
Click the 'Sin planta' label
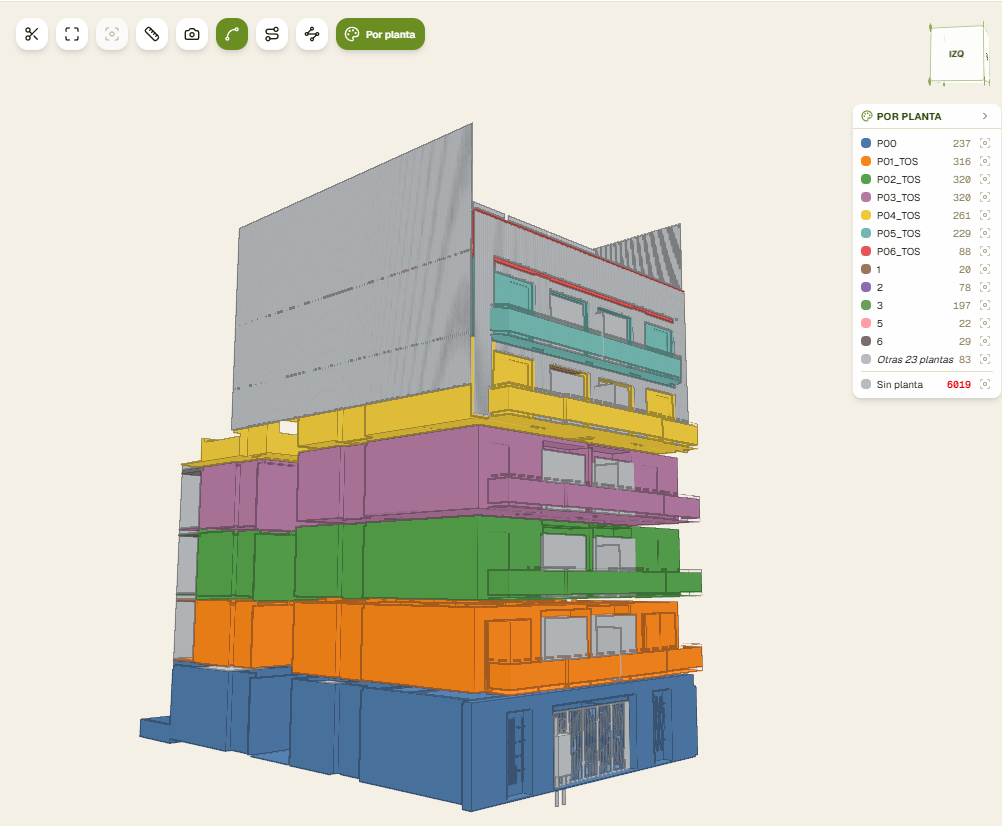[x=900, y=385]
